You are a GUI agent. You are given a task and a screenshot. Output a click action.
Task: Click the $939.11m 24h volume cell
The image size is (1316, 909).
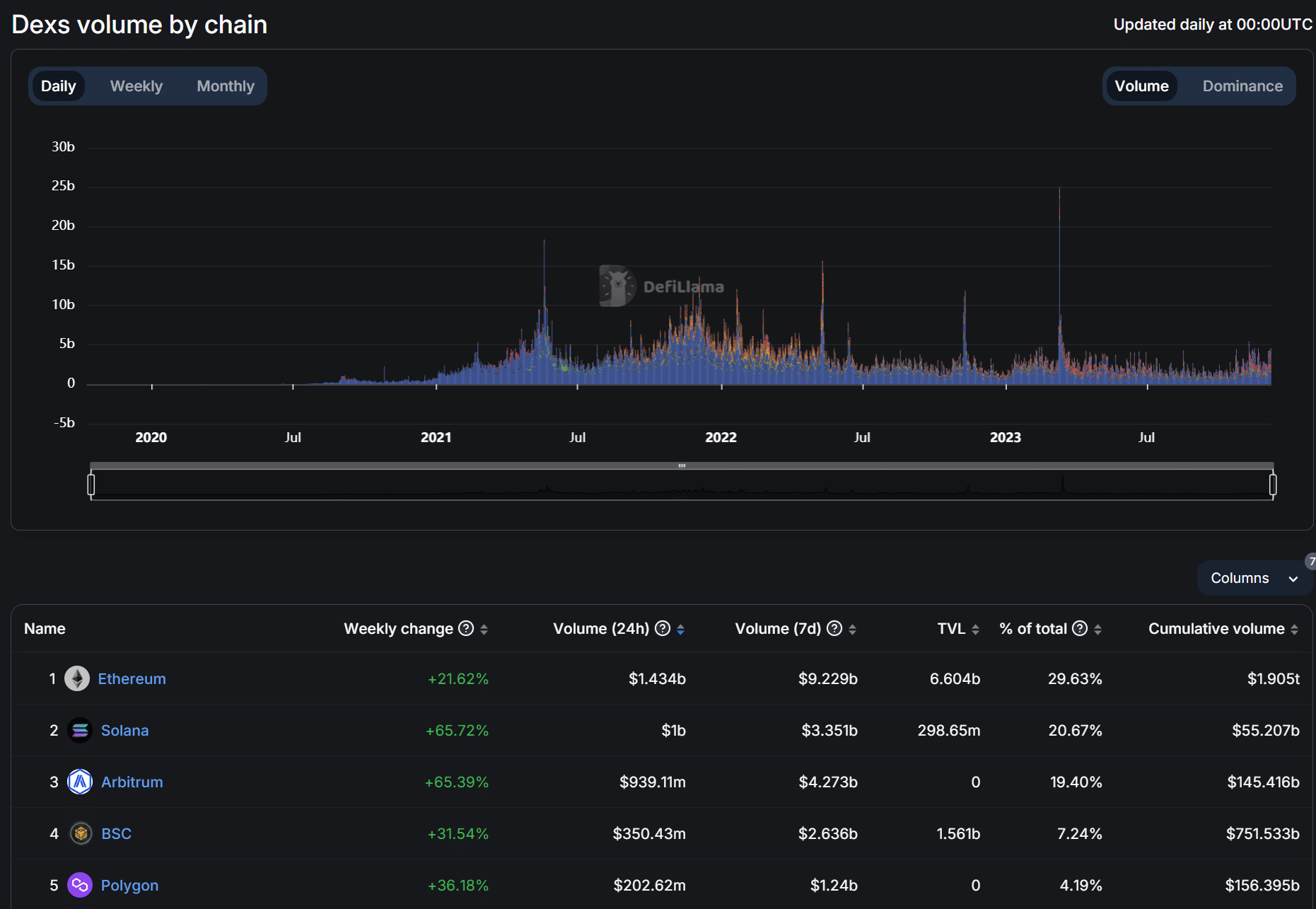pyautogui.click(x=653, y=782)
